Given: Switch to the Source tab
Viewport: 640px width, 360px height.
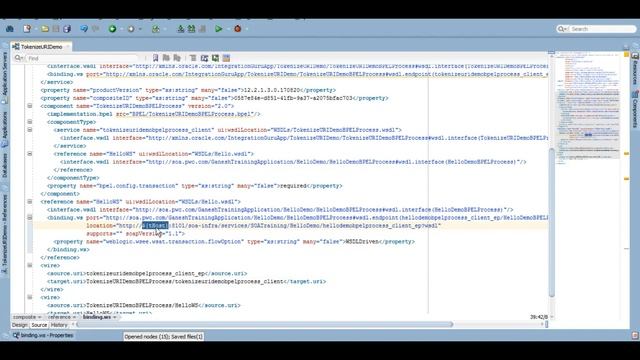Looking at the screenshot, I should [39, 325].
